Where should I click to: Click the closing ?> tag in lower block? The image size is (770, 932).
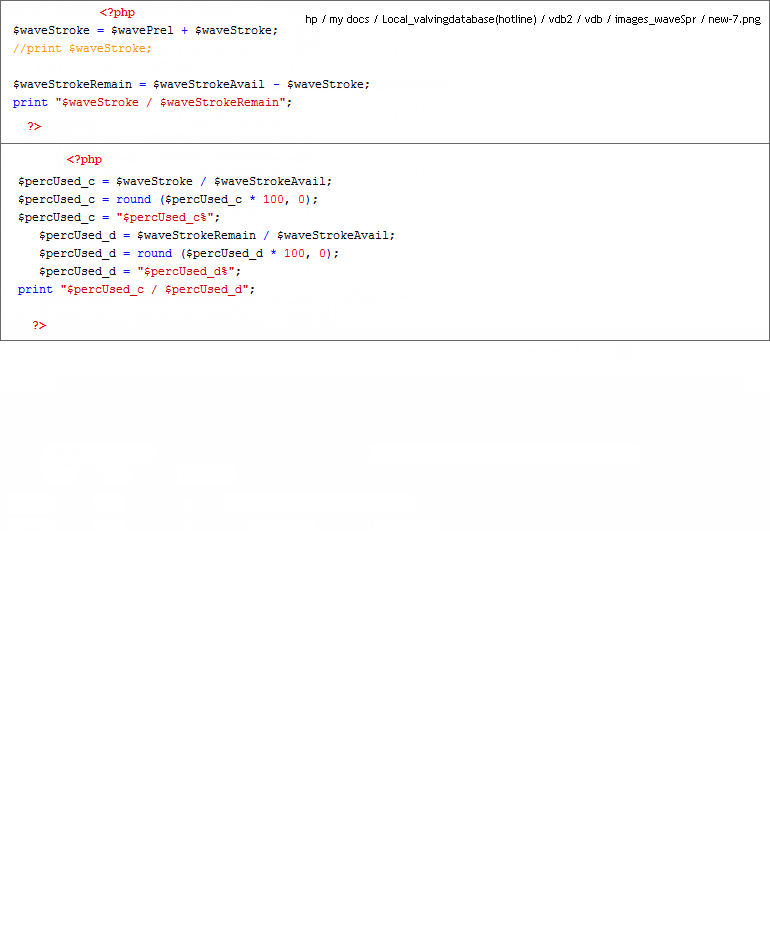coord(39,325)
